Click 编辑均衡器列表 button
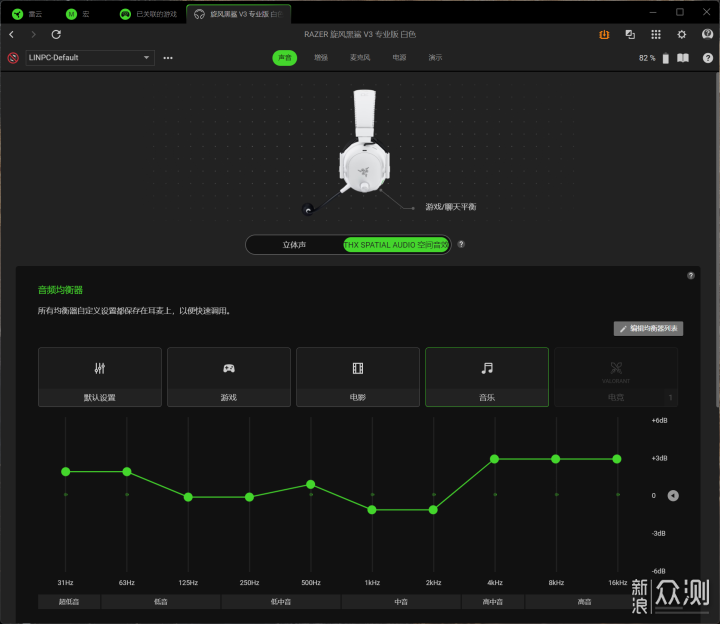720x624 pixels. coord(648,328)
